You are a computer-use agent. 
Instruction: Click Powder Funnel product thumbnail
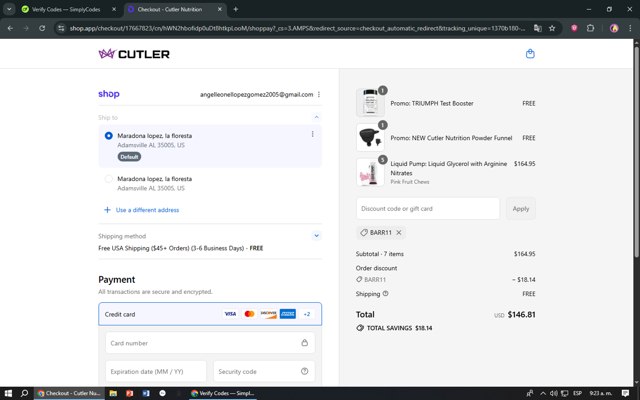tap(370, 138)
